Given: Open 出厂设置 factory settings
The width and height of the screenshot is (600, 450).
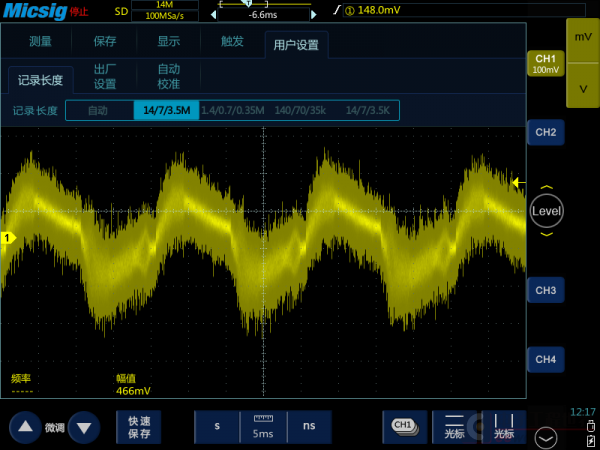Looking at the screenshot, I should (105, 77).
